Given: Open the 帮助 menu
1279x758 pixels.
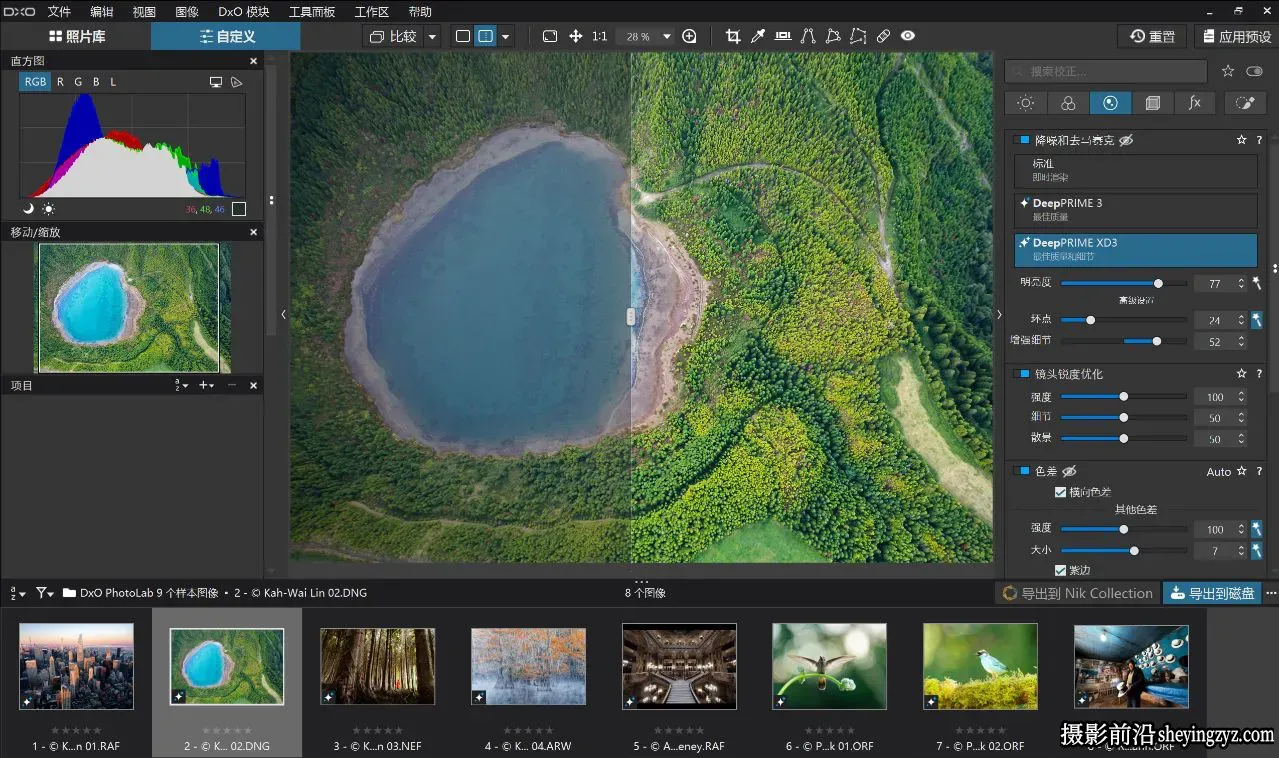Looking at the screenshot, I should click(420, 12).
